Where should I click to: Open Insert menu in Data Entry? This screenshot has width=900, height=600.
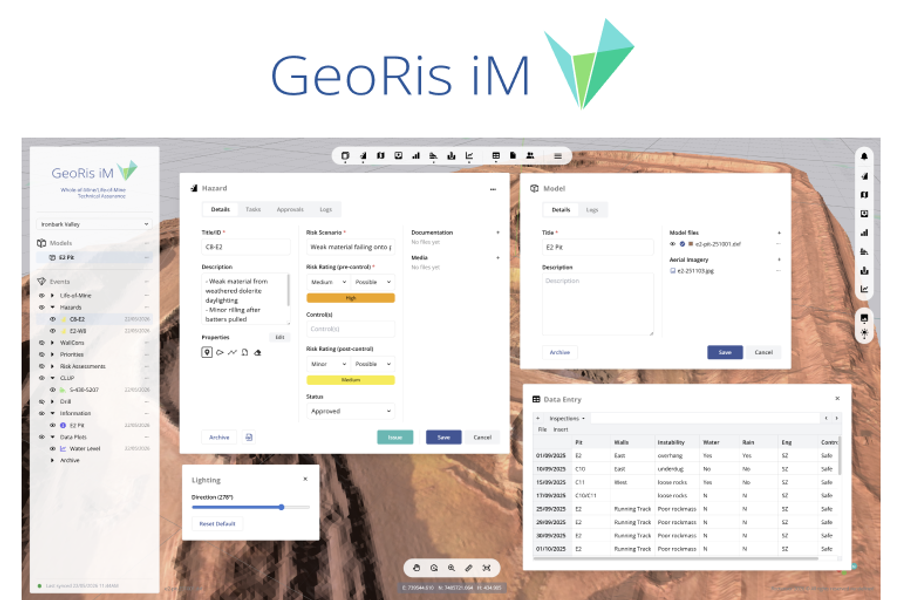(x=561, y=429)
